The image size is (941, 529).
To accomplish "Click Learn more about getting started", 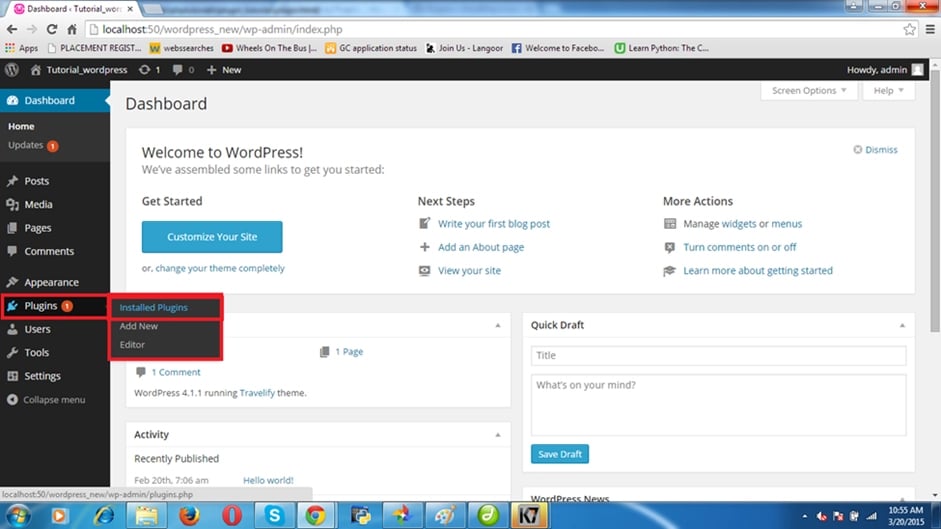I will [757, 270].
